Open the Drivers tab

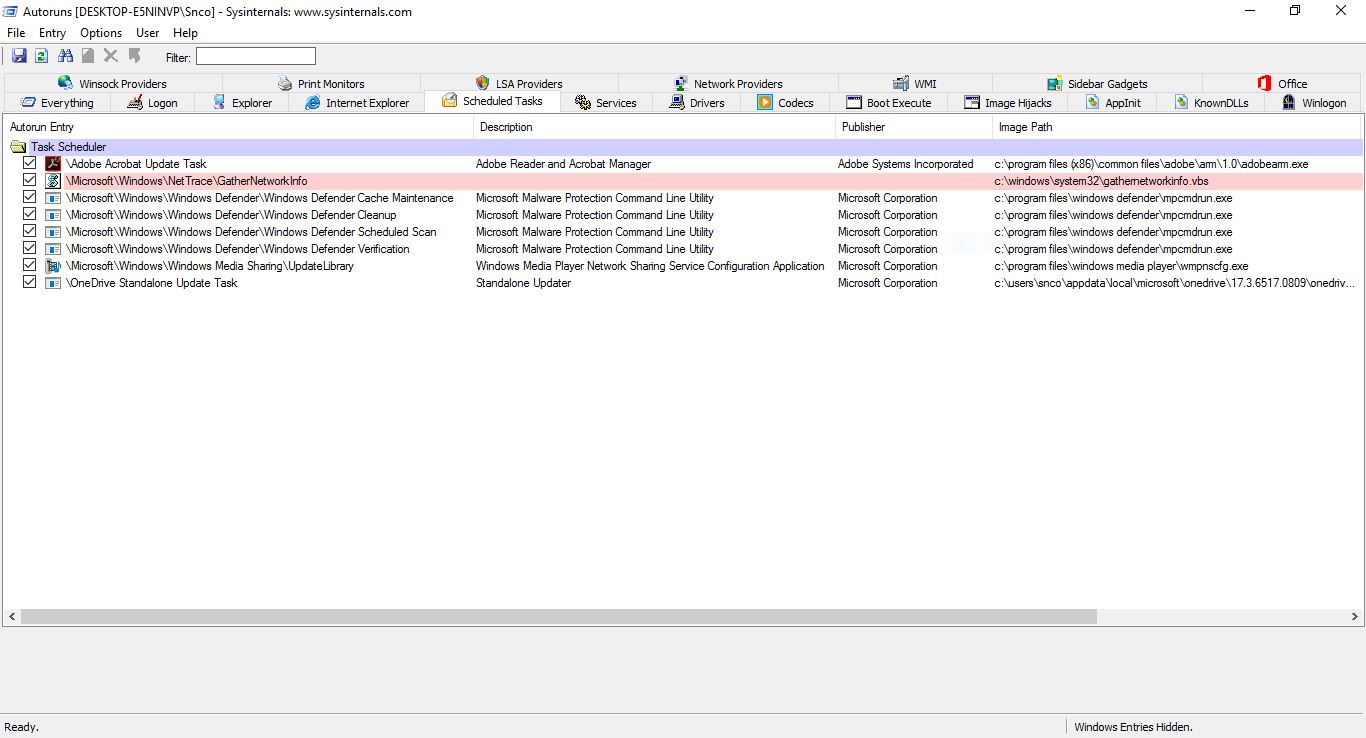tap(697, 102)
